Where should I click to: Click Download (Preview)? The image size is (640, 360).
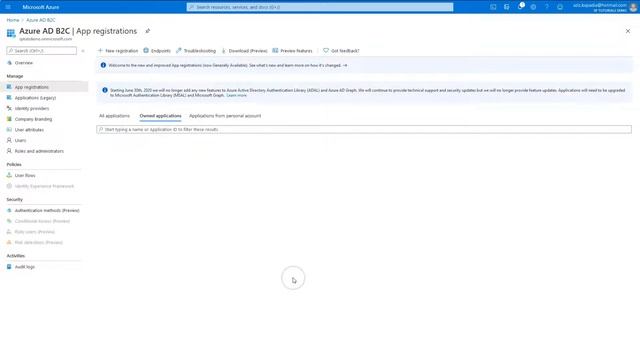(244, 51)
